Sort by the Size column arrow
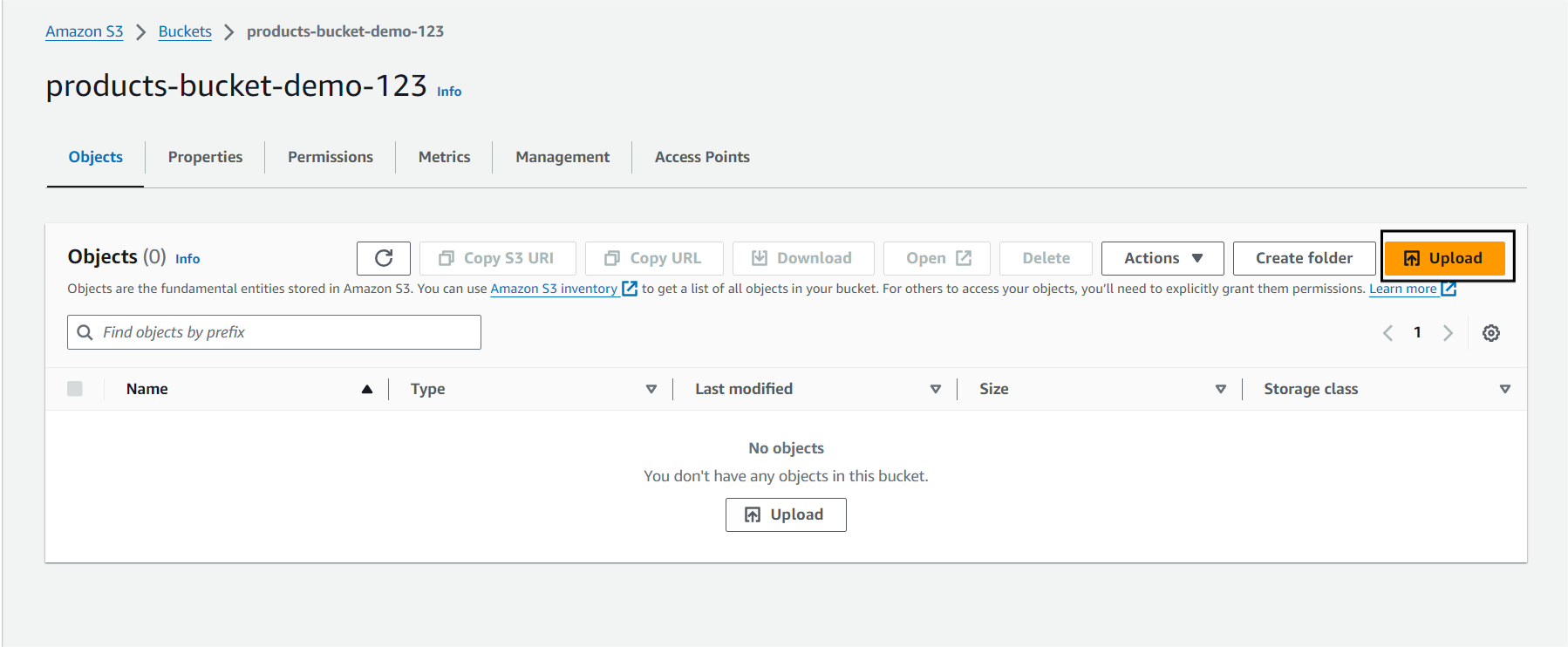1568x647 pixels. click(x=1221, y=389)
